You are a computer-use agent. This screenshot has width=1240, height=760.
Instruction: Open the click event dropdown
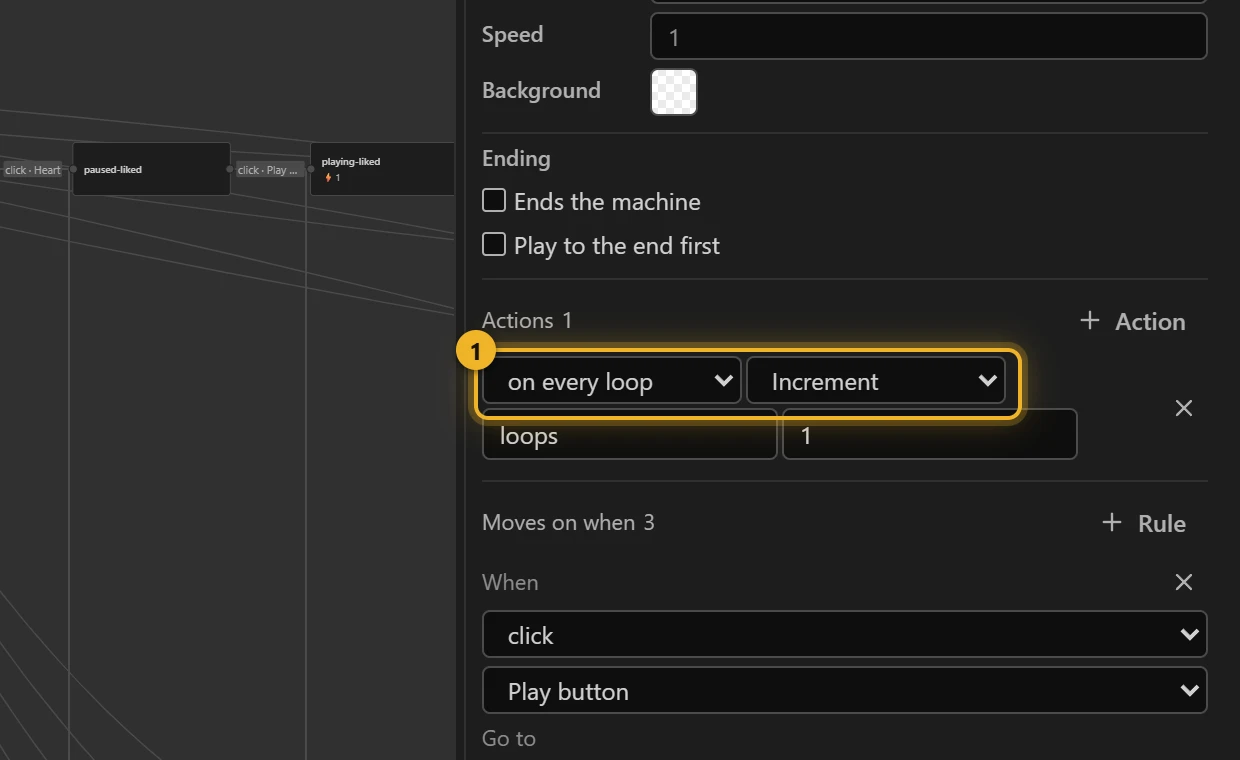(845, 635)
